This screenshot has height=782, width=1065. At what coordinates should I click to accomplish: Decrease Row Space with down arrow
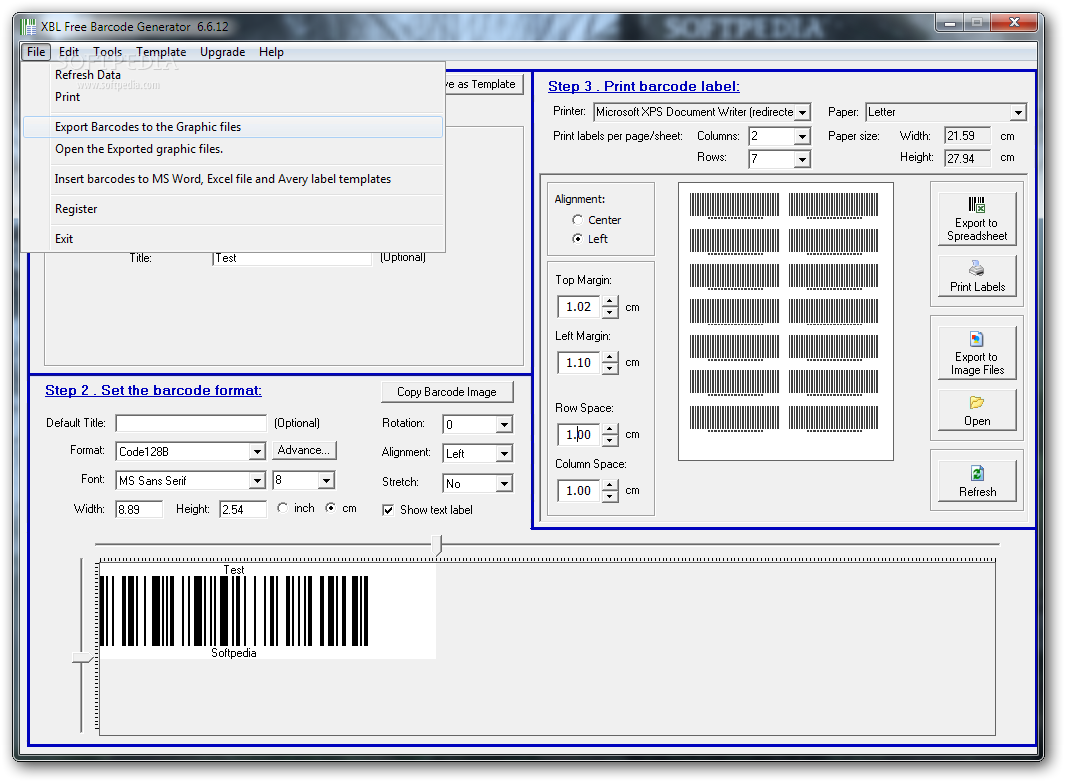[610, 440]
